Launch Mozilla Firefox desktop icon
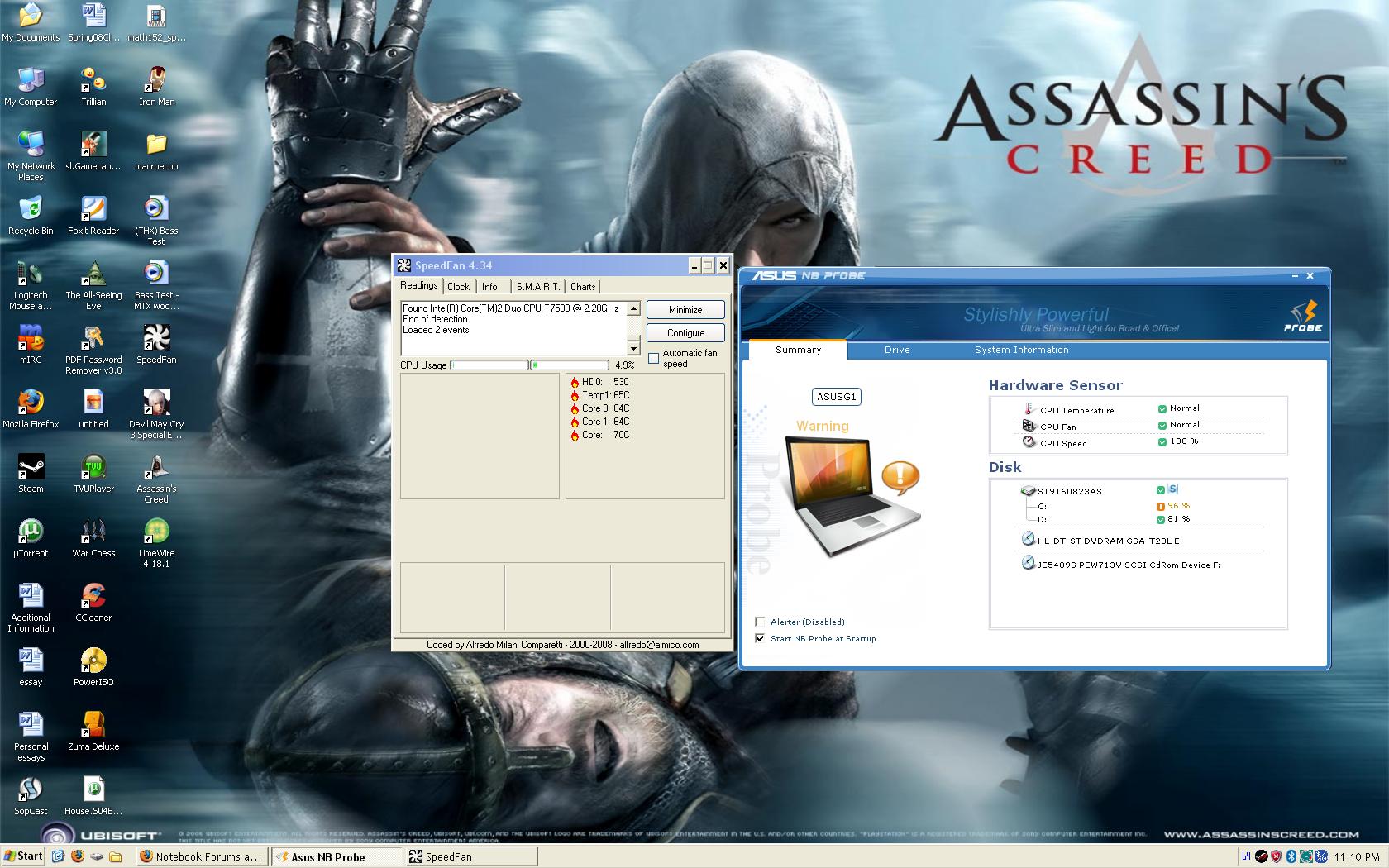 click(x=31, y=409)
